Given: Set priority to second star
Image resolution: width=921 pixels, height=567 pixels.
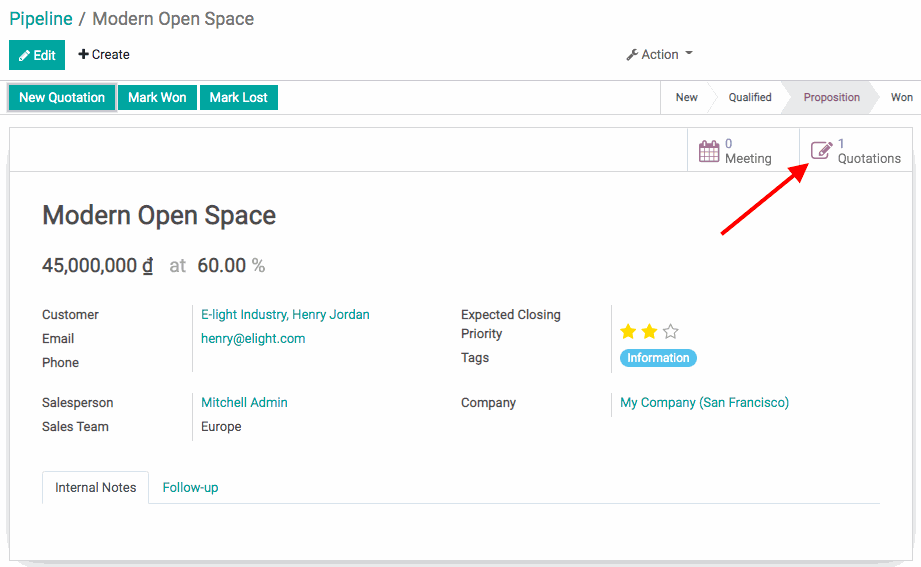Looking at the screenshot, I should point(649,331).
